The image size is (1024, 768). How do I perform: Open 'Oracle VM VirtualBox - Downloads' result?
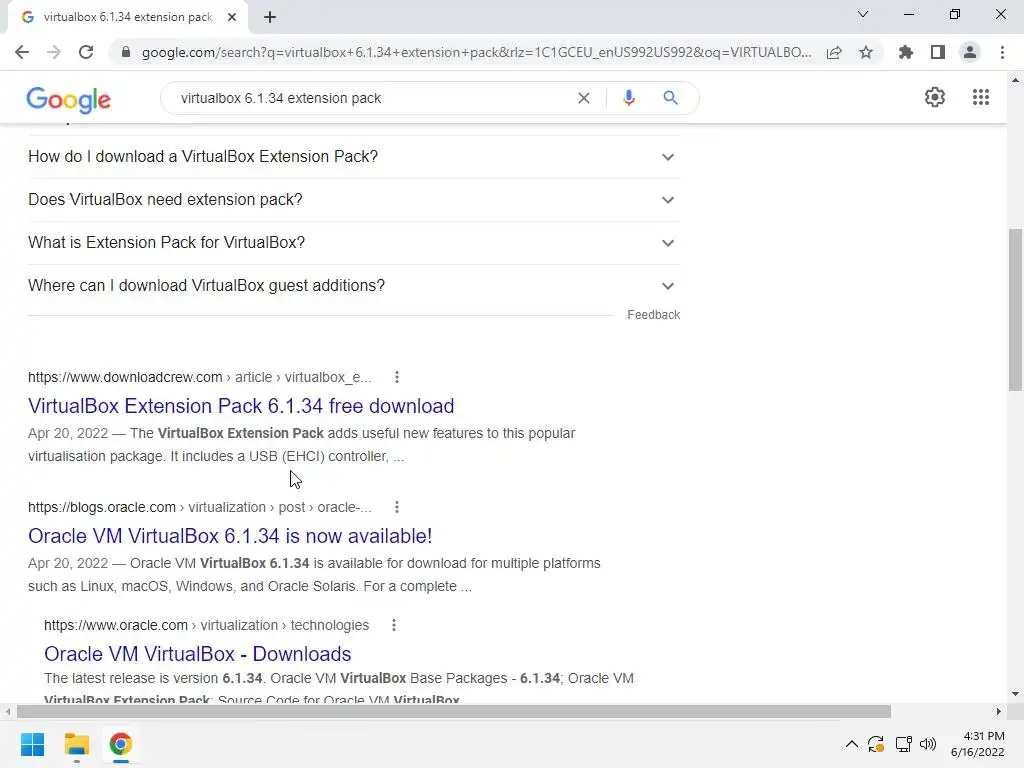coord(198,654)
